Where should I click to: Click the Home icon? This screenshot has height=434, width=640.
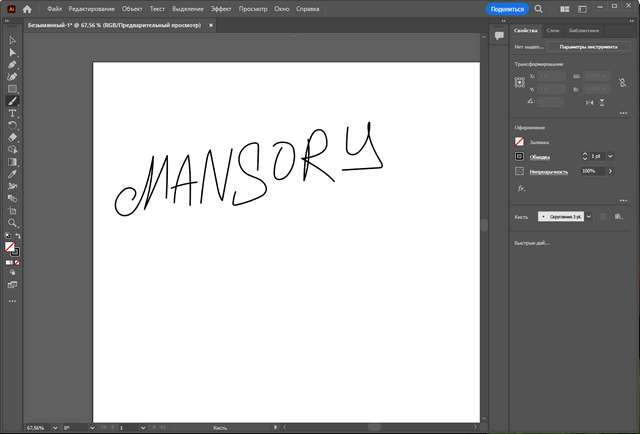click(x=27, y=9)
